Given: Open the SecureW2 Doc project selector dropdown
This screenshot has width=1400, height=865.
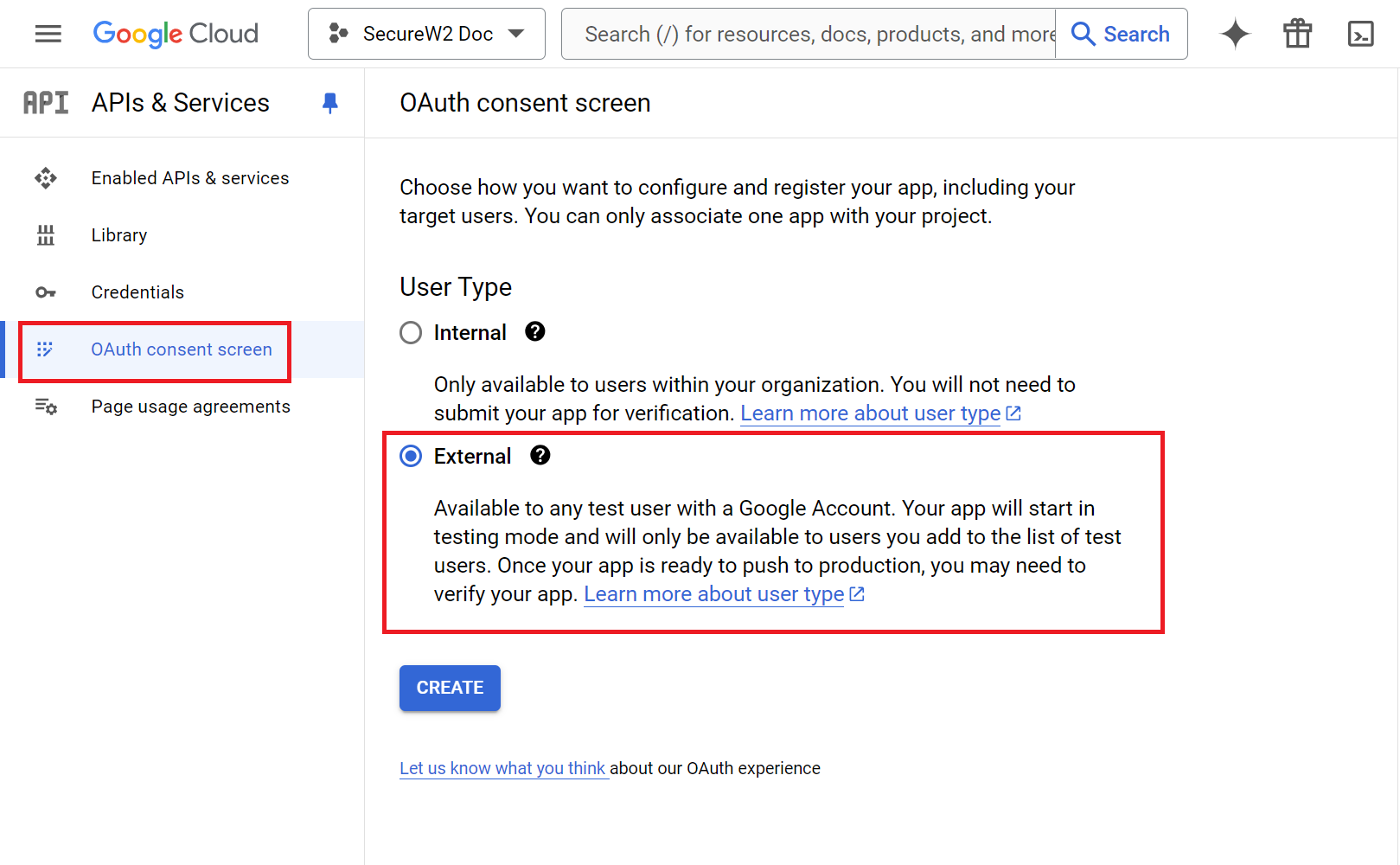Looking at the screenshot, I should tap(426, 34).
